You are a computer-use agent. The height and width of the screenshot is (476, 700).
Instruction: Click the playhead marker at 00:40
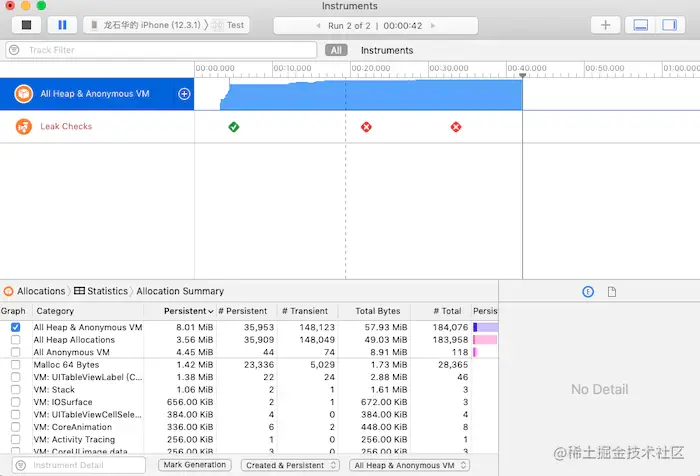[522, 75]
